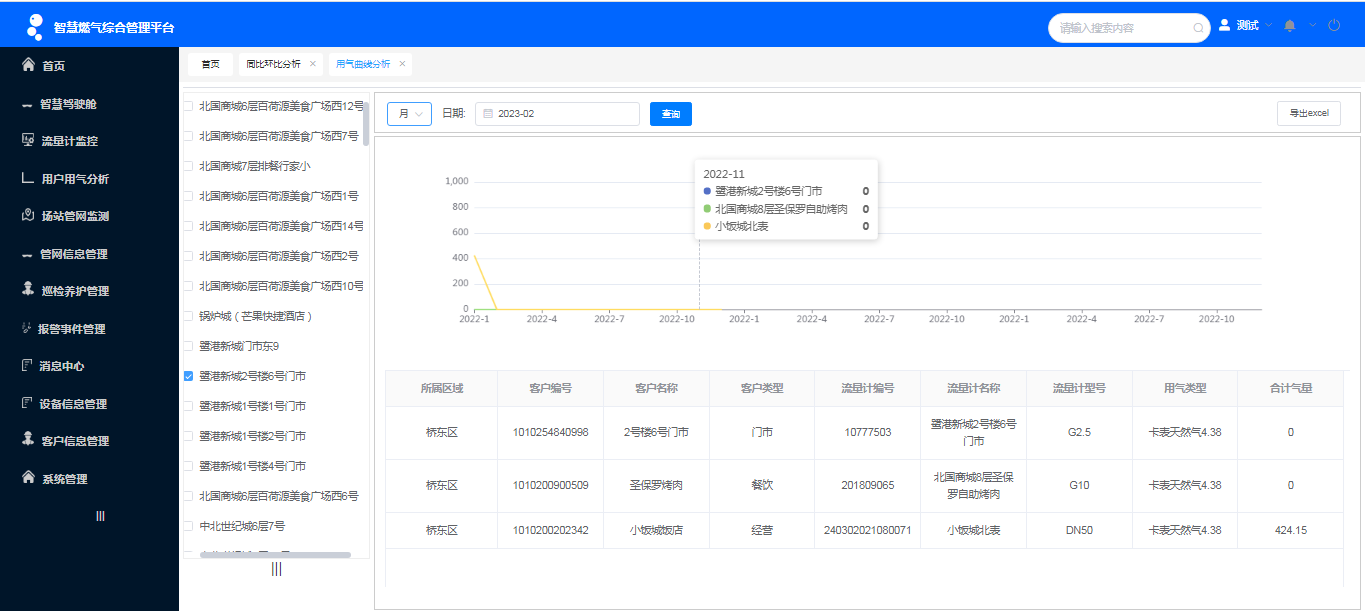The width and height of the screenshot is (1365, 611).
Task: Open the 测试 user dropdown arrow
Action: 1269,25
